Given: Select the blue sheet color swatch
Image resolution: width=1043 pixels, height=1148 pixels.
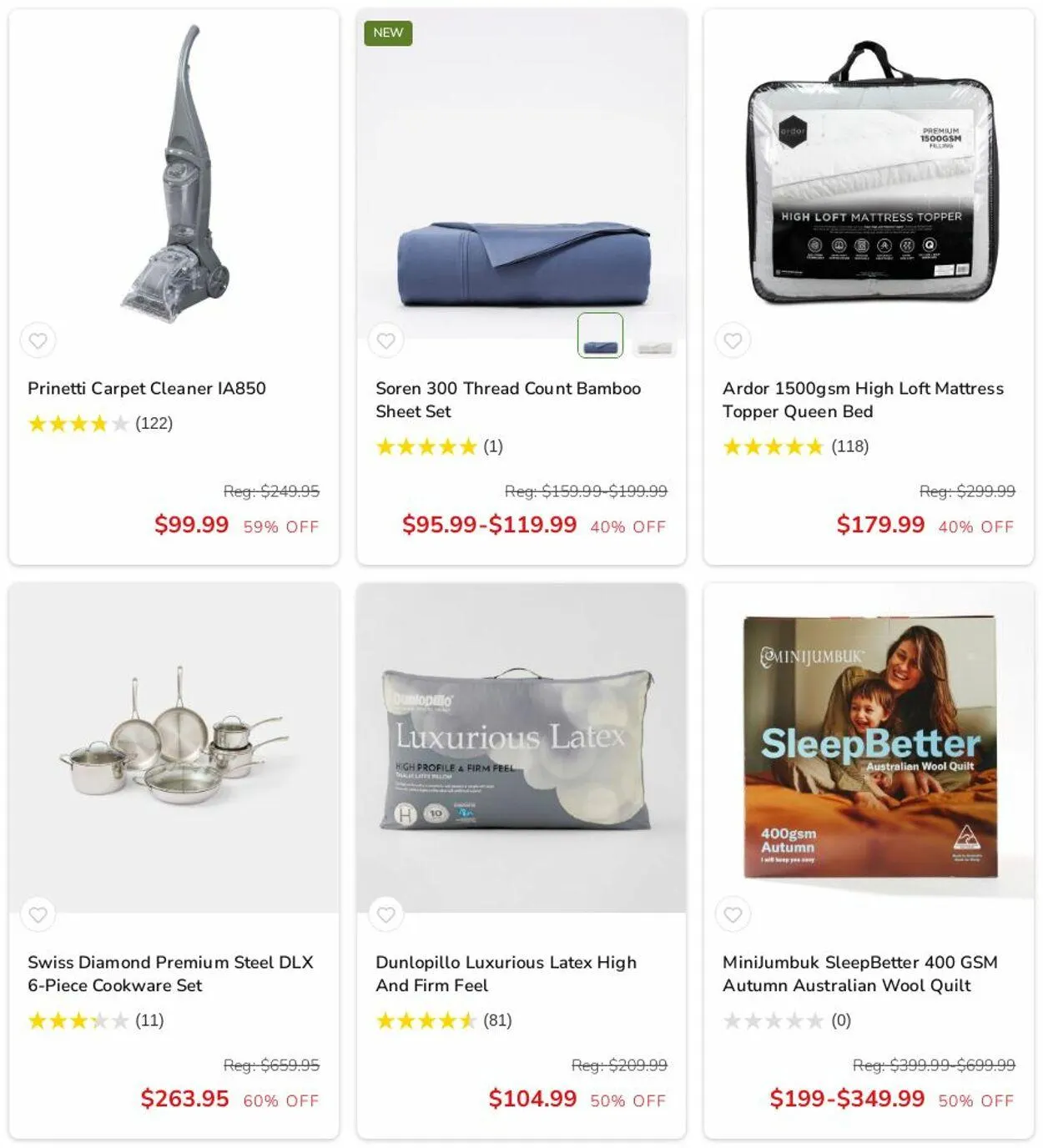Looking at the screenshot, I should 600,335.
